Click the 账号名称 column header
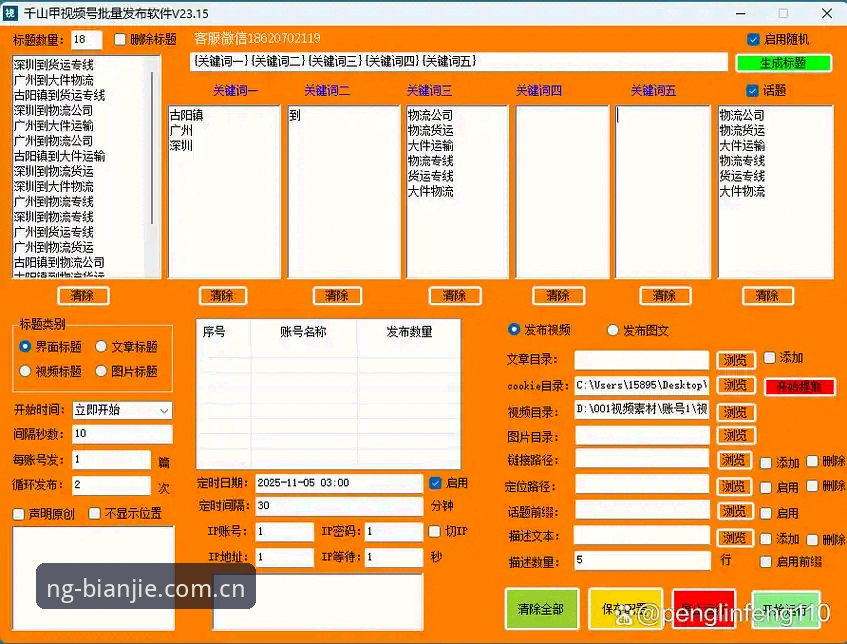This screenshot has width=847, height=644. 303,332
